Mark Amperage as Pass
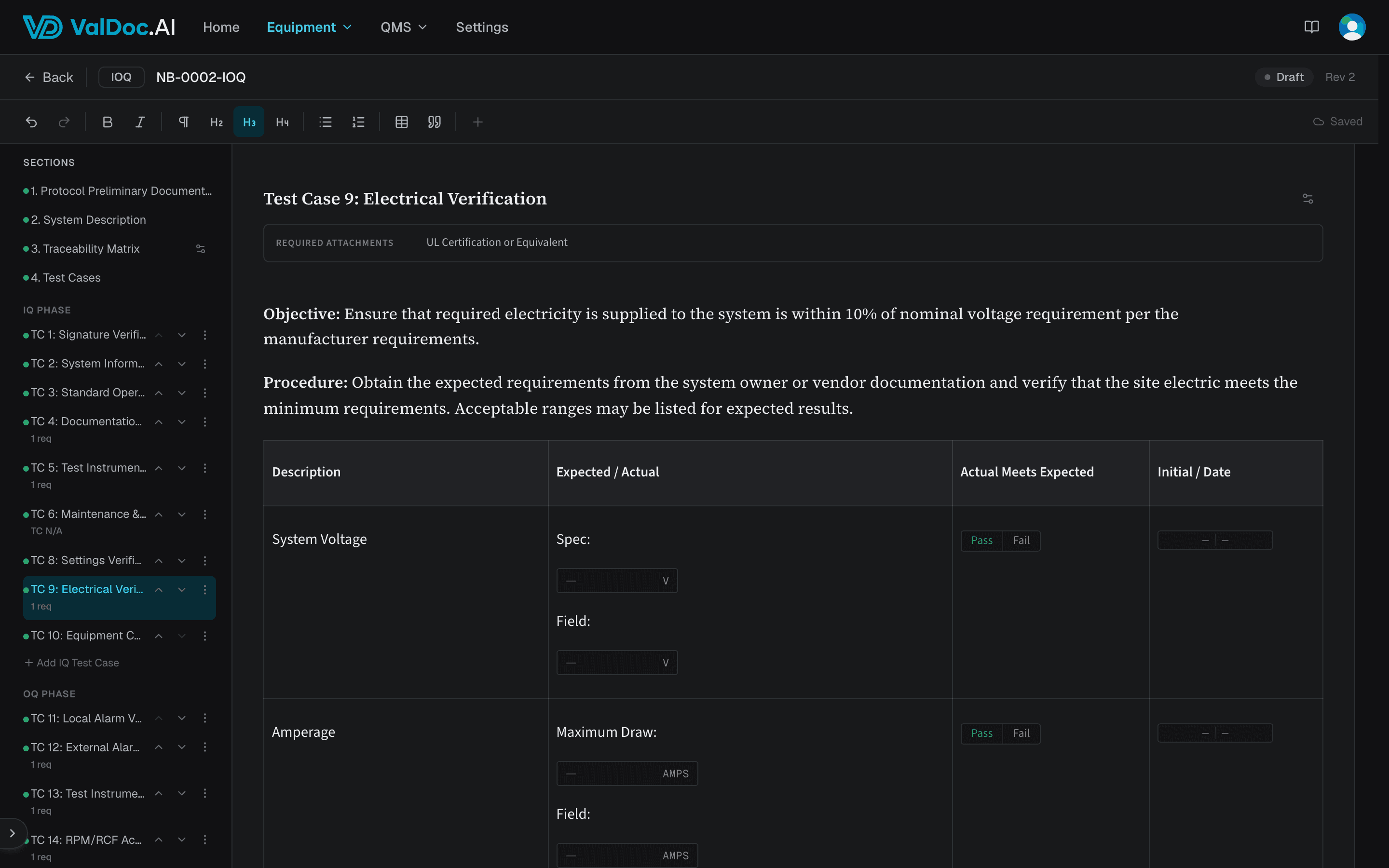The width and height of the screenshot is (1389, 868). [x=981, y=733]
